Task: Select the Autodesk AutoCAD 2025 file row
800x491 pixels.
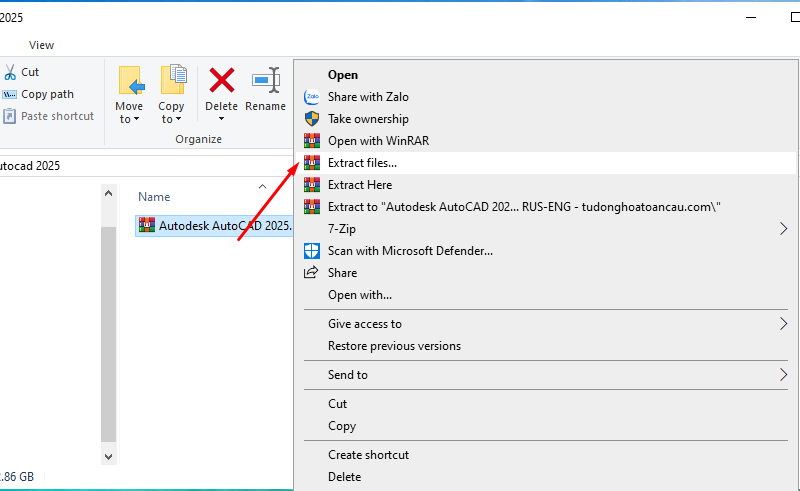Action: click(x=214, y=225)
